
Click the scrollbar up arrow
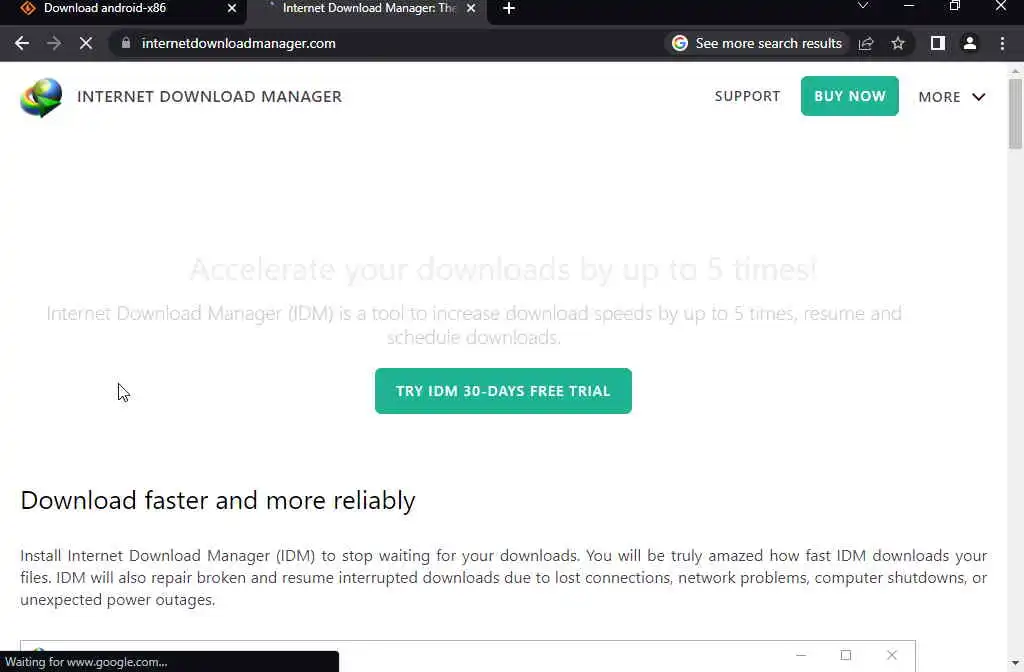point(1015,71)
